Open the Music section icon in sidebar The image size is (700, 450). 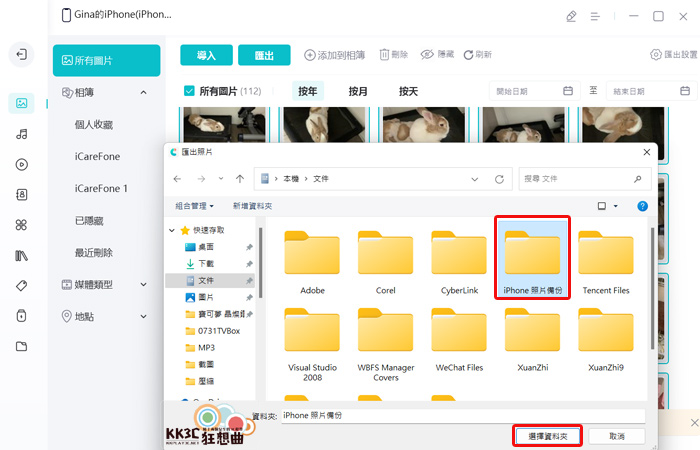point(21,134)
